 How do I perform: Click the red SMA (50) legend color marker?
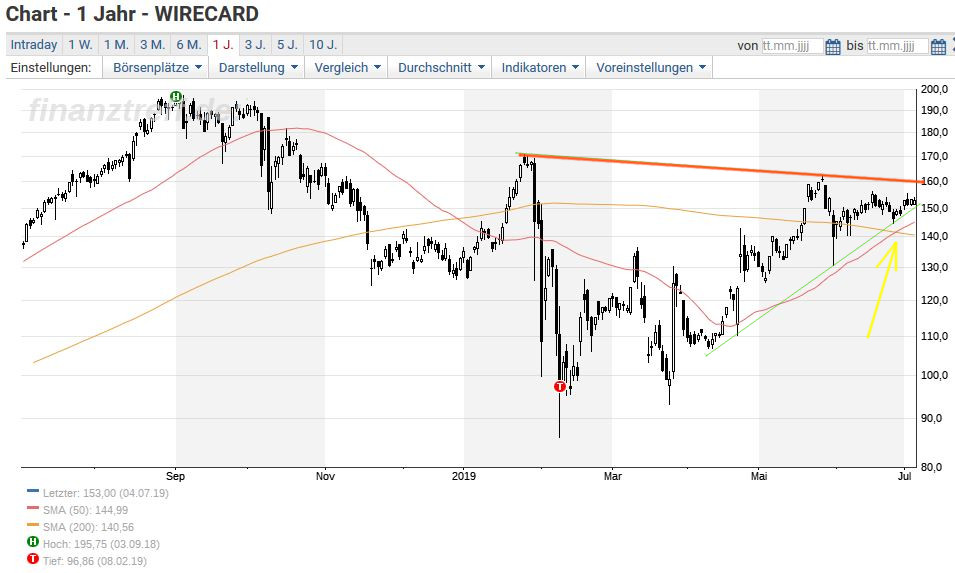[x=33, y=508]
